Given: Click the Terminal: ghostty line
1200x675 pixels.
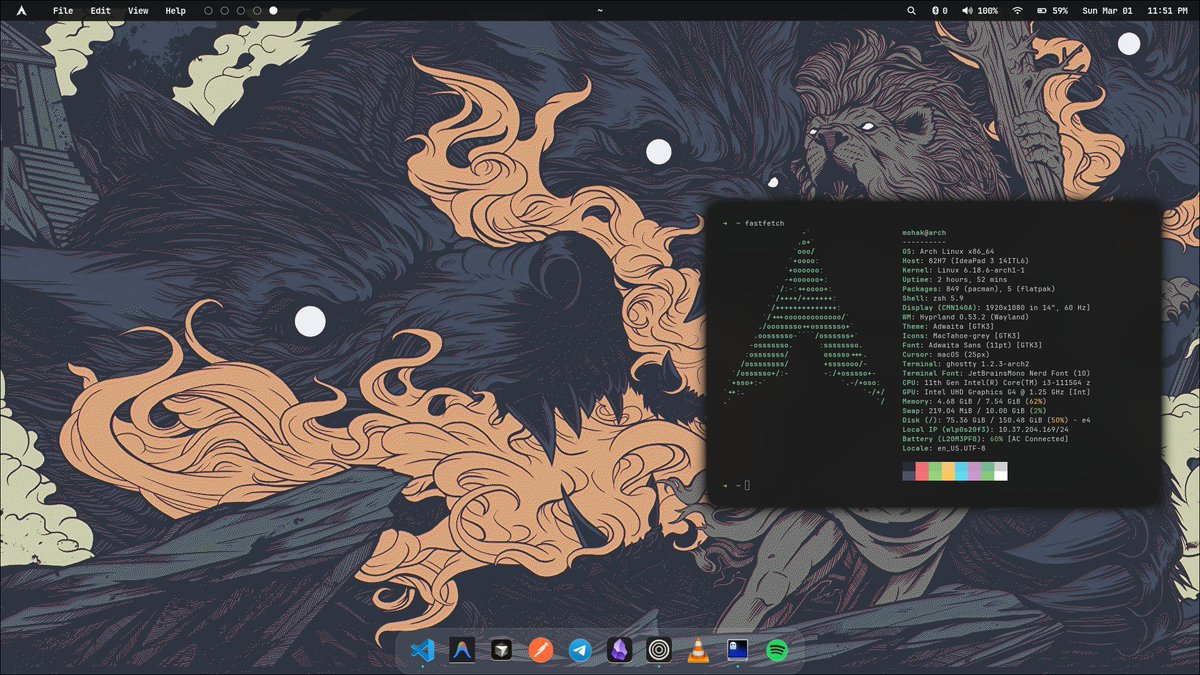Looking at the screenshot, I should pos(966,364).
